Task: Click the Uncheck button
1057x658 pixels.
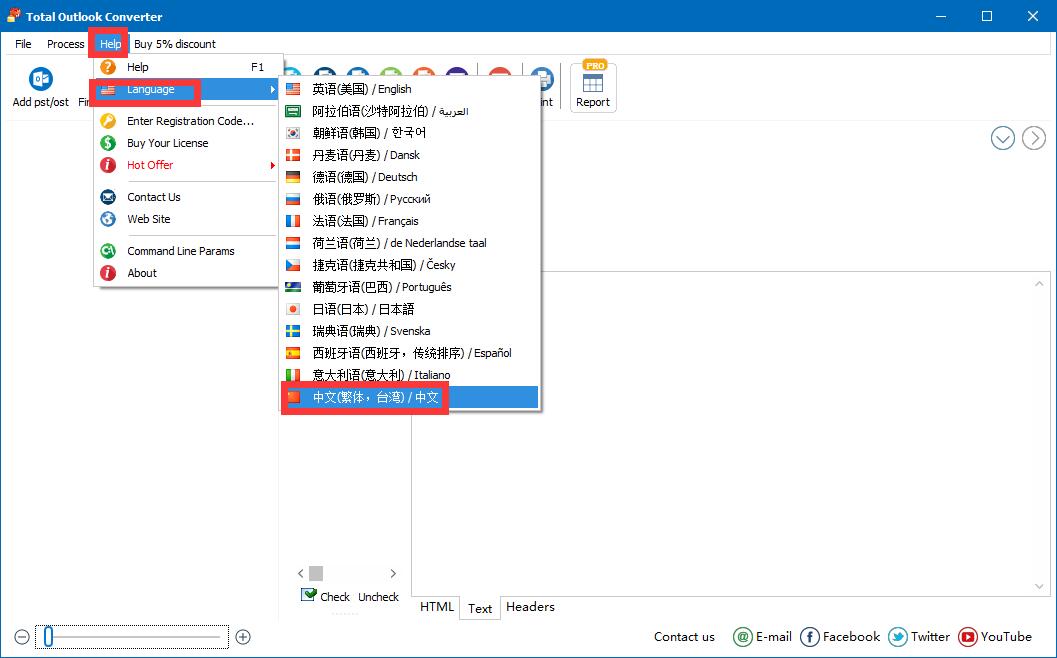Action: click(378, 597)
